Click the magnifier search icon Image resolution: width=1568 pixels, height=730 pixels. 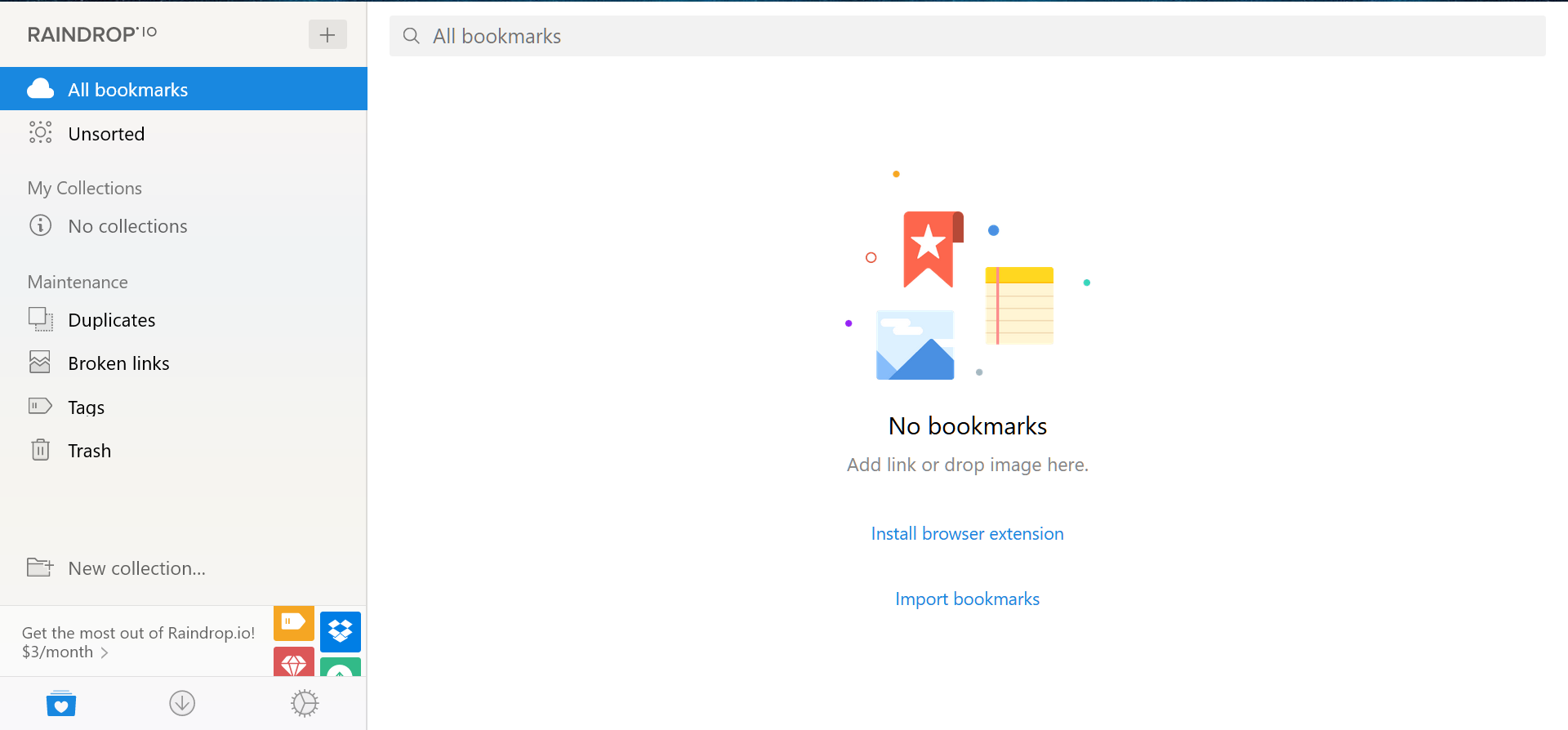412,36
